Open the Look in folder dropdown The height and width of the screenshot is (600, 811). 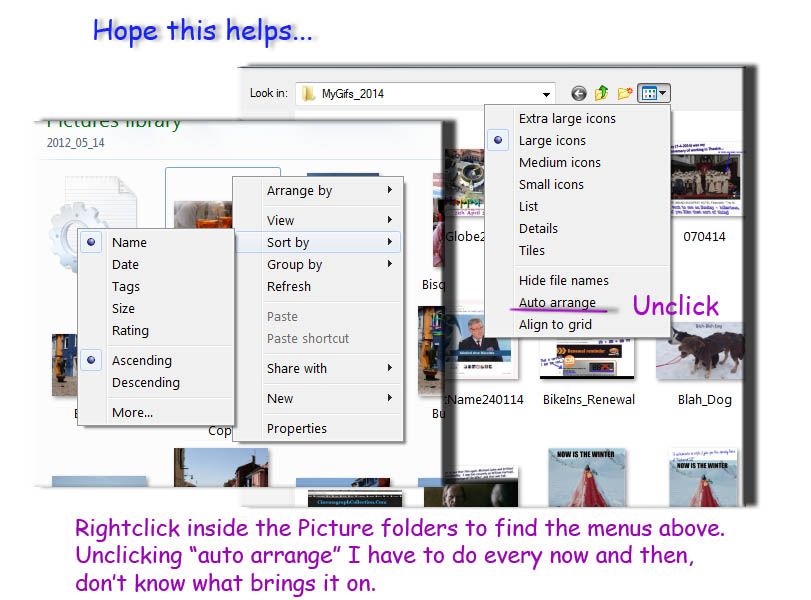pyautogui.click(x=546, y=94)
